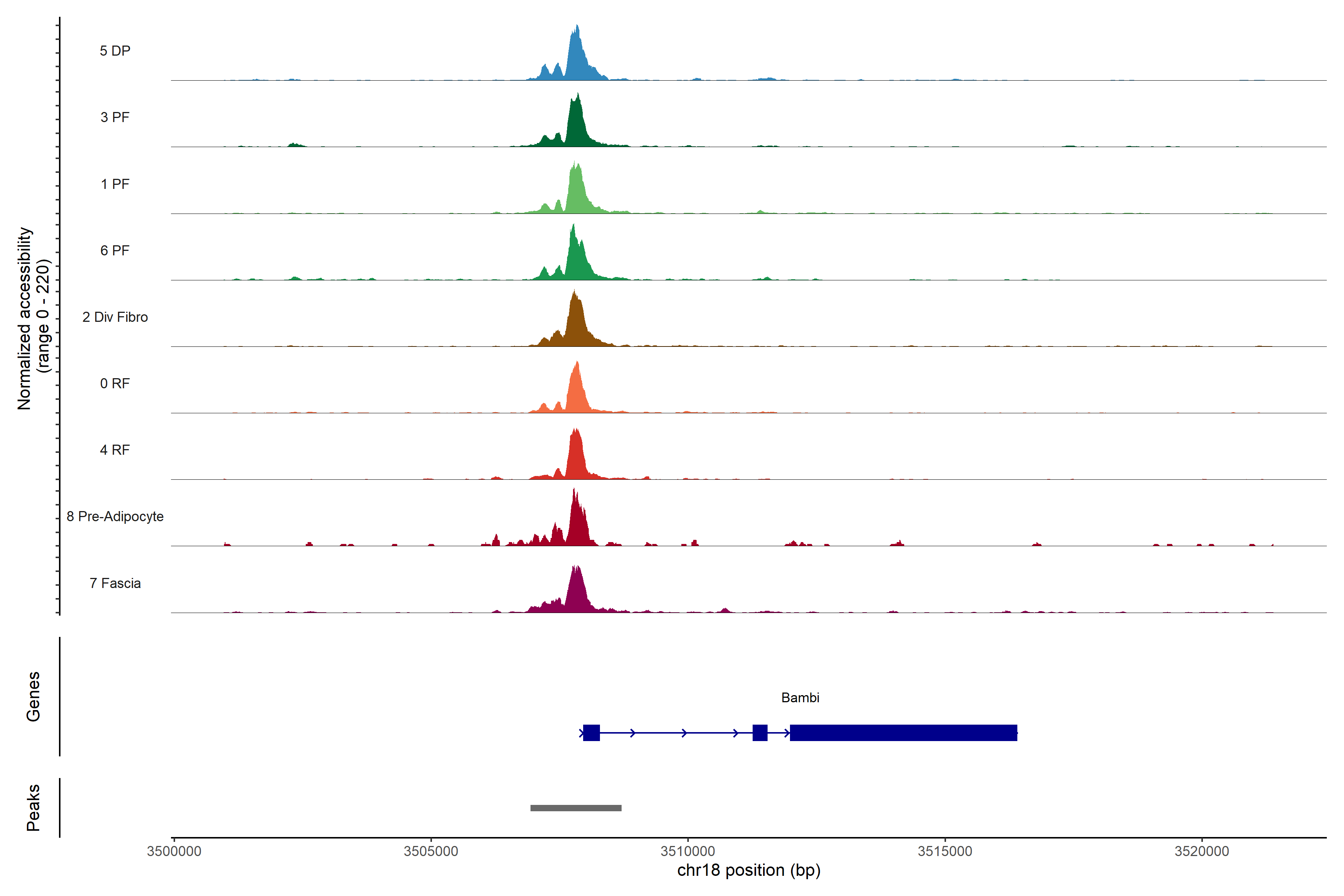The height and width of the screenshot is (896, 1344).
Task: Click the first small Bambi exon box
Action: 591,732
